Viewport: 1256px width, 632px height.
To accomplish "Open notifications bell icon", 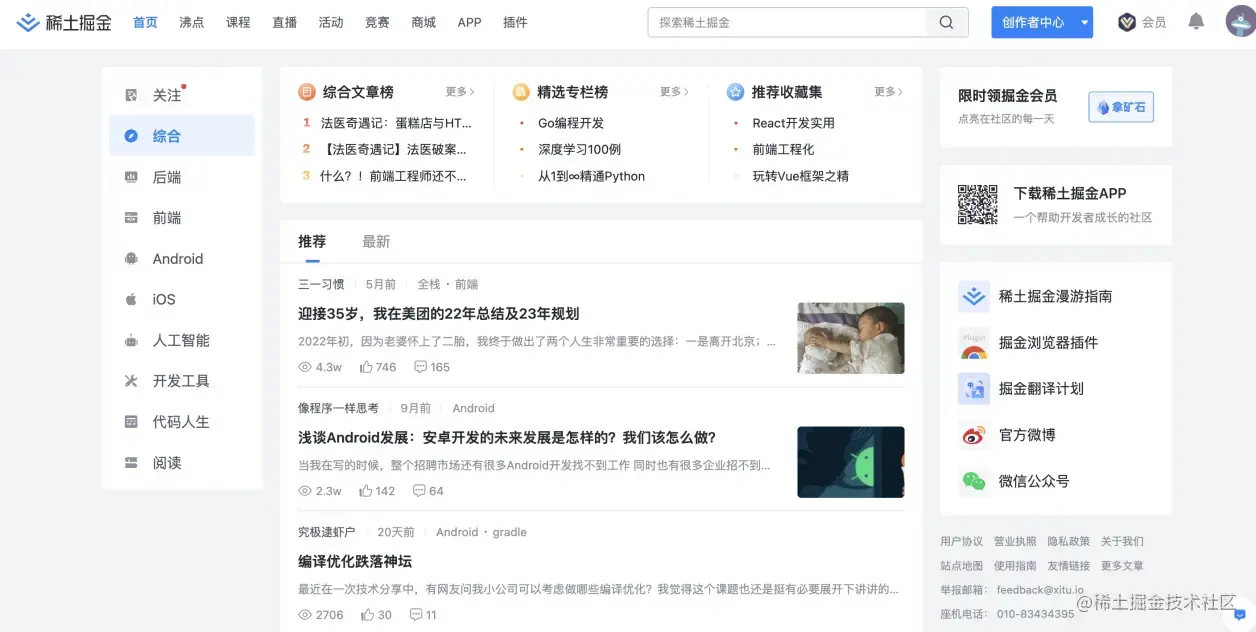I will [1196, 21].
